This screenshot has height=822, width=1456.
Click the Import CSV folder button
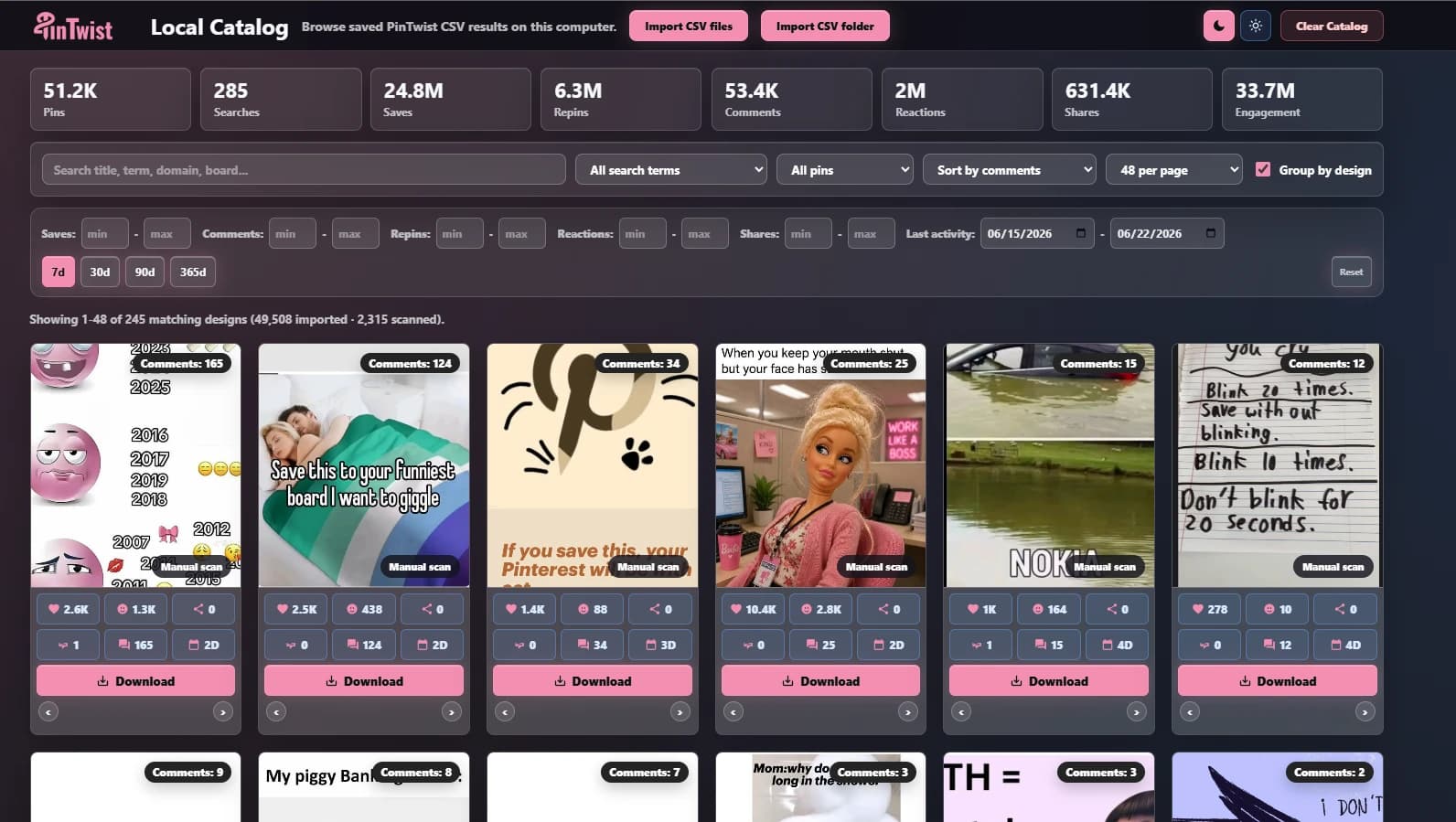[825, 26]
